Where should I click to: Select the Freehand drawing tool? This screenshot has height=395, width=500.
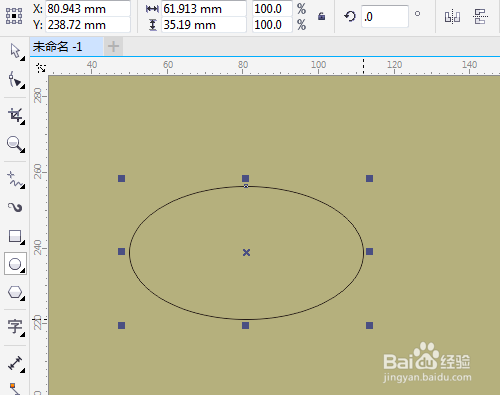point(15,180)
